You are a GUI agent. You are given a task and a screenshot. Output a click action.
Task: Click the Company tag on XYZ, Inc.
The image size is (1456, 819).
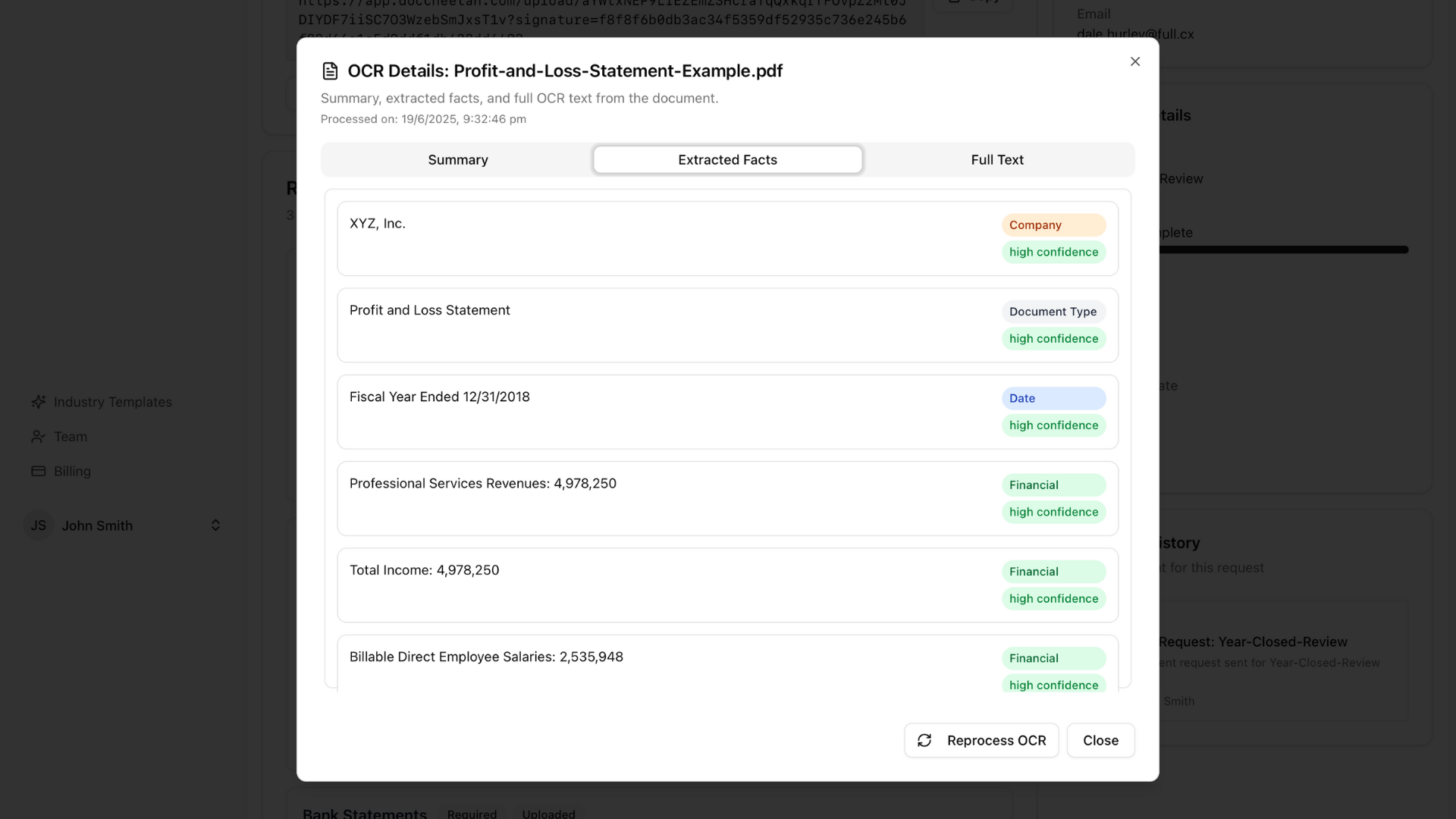(x=1053, y=225)
